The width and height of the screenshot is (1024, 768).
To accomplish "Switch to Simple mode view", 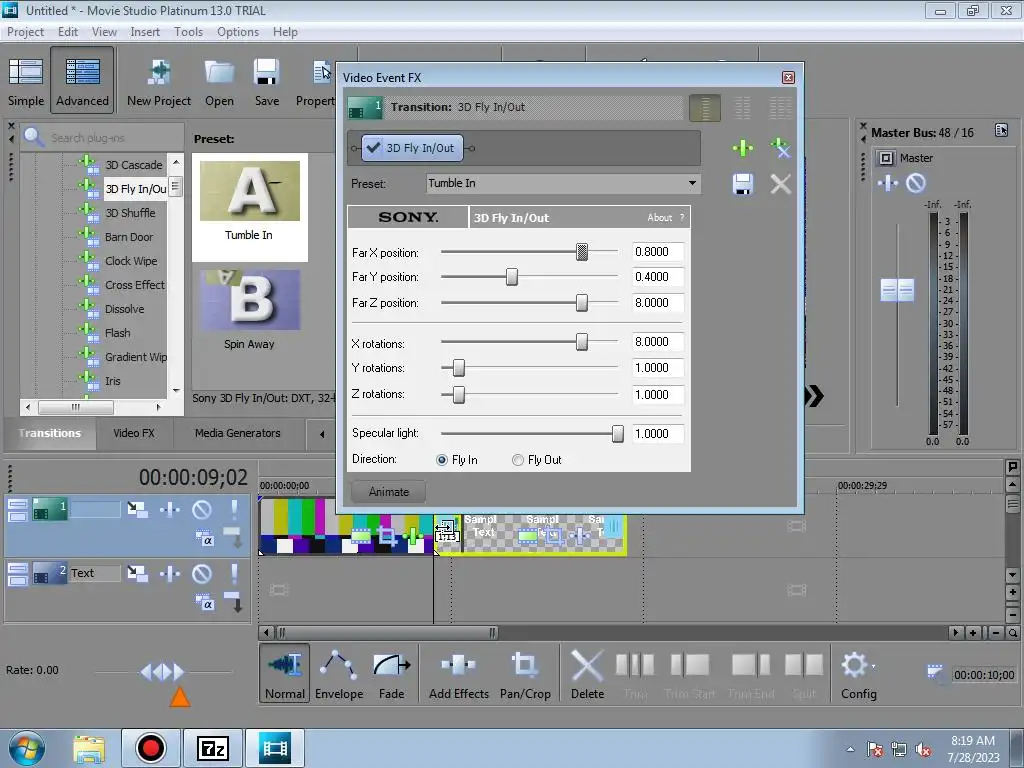I will click(x=25, y=82).
